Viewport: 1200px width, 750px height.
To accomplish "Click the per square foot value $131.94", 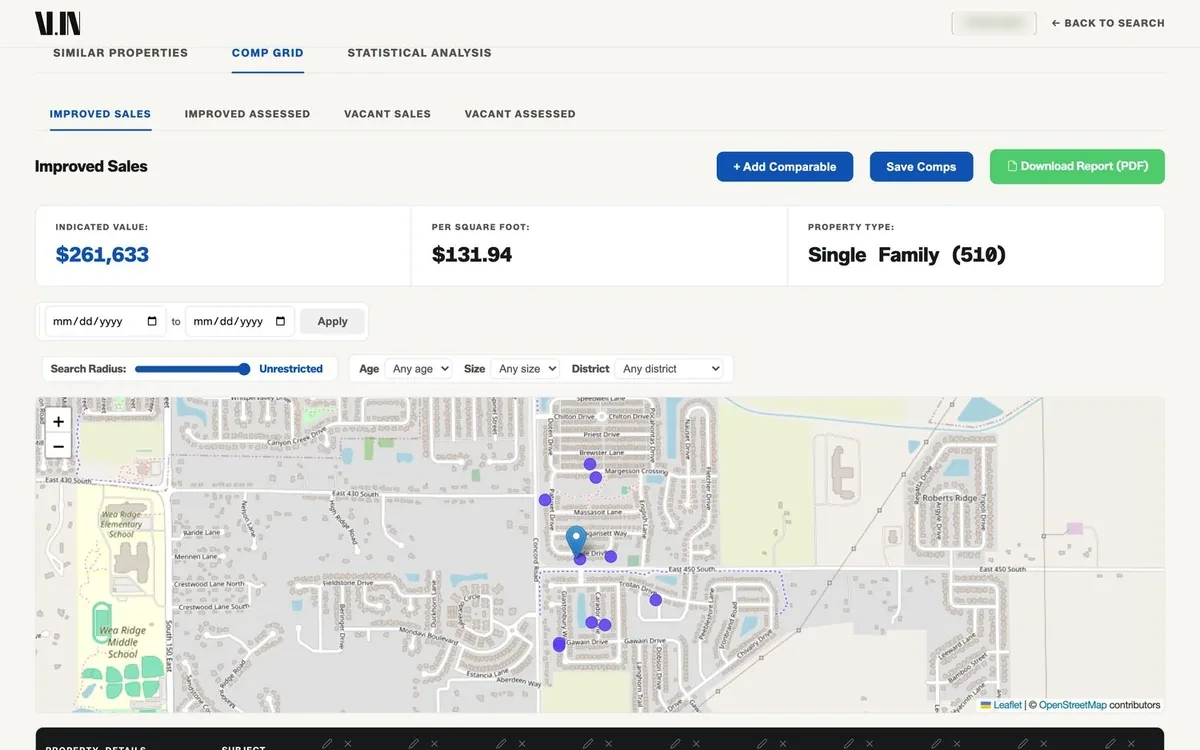I will (x=472, y=255).
